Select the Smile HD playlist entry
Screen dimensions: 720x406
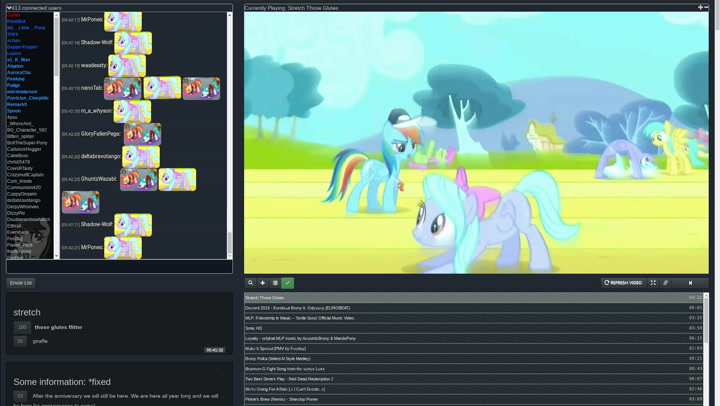[473, 328]
